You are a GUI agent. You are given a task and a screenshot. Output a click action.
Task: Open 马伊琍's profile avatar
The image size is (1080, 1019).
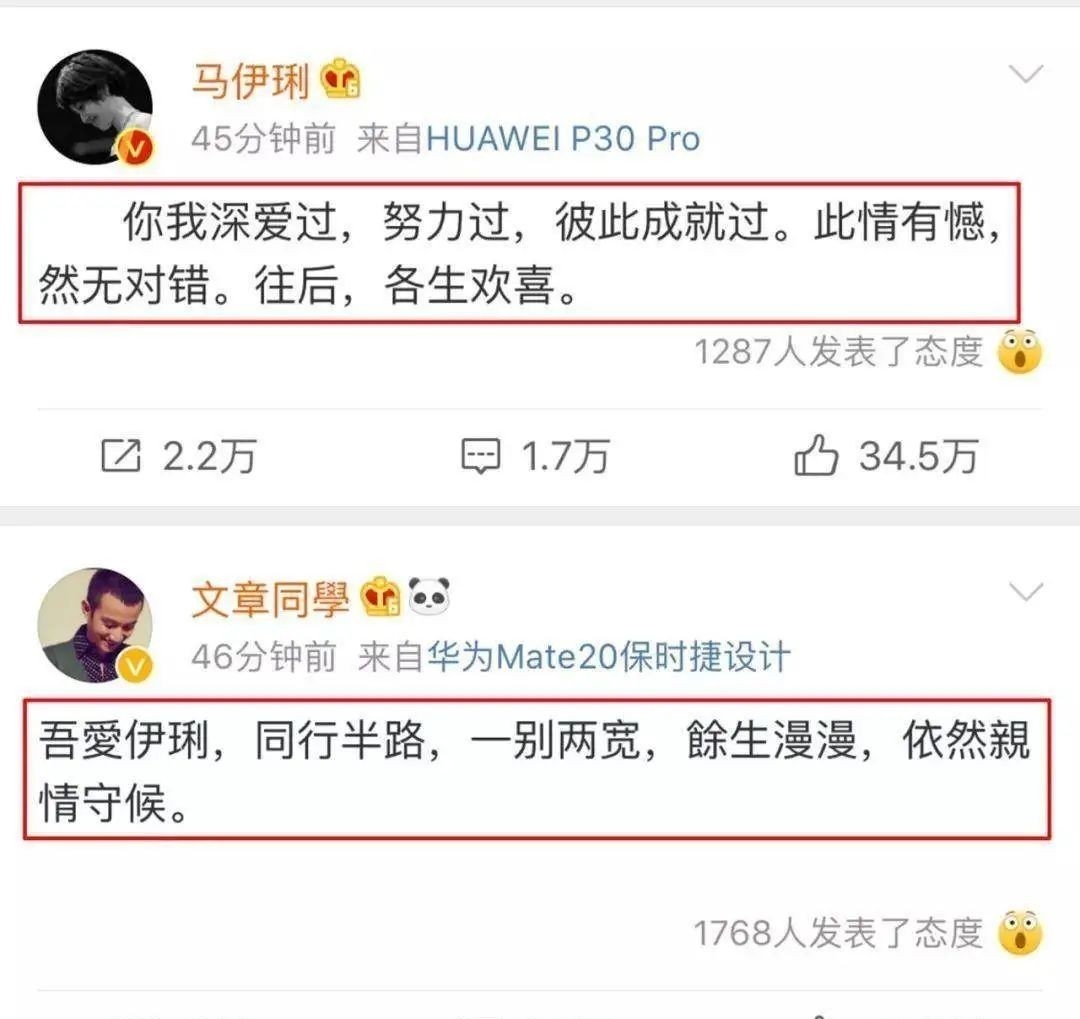pyautogui.click(x=95, y=107)
